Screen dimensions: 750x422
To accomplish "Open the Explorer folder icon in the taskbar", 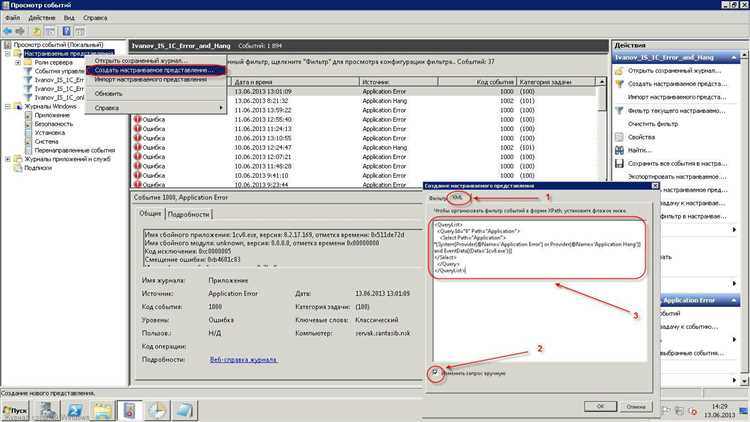I will [101, 411].
